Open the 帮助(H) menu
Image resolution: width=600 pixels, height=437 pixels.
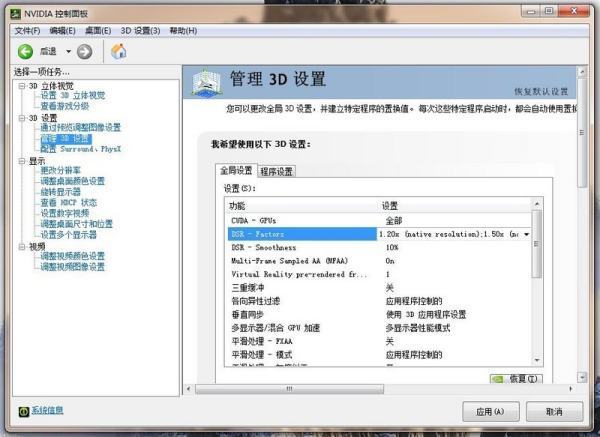[183, 31]
